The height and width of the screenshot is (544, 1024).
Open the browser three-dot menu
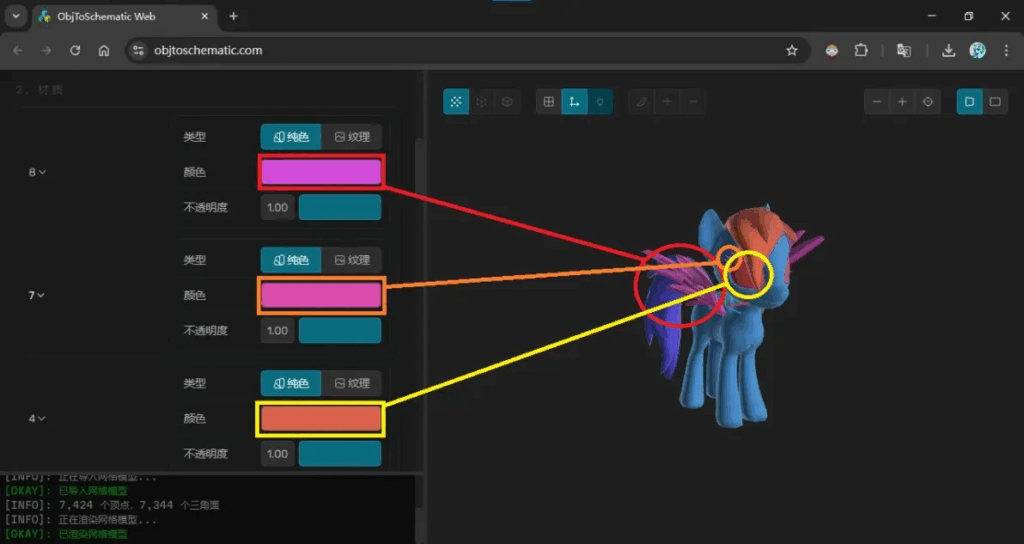point(1006,50)
